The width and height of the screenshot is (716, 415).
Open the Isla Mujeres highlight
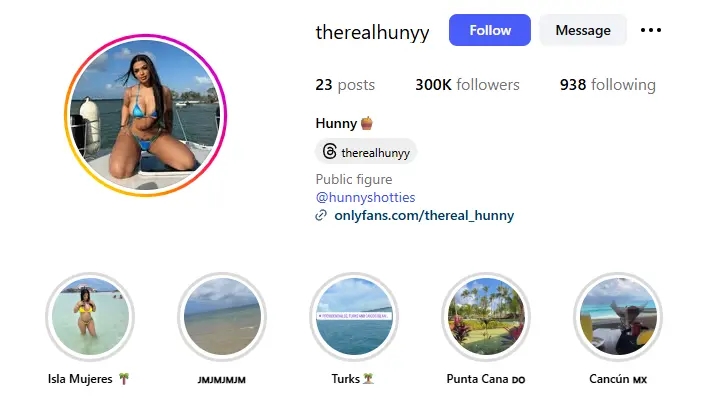[90, 317]
